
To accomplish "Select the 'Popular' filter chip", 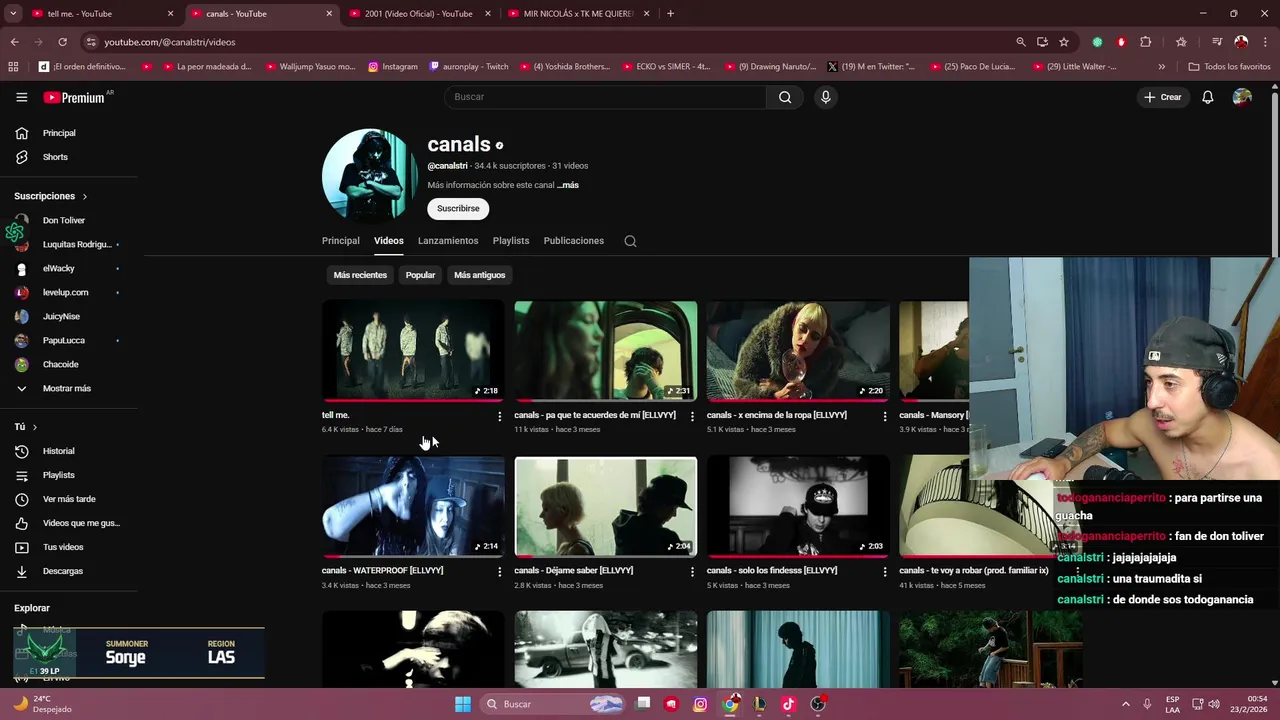I will point(420,275).
